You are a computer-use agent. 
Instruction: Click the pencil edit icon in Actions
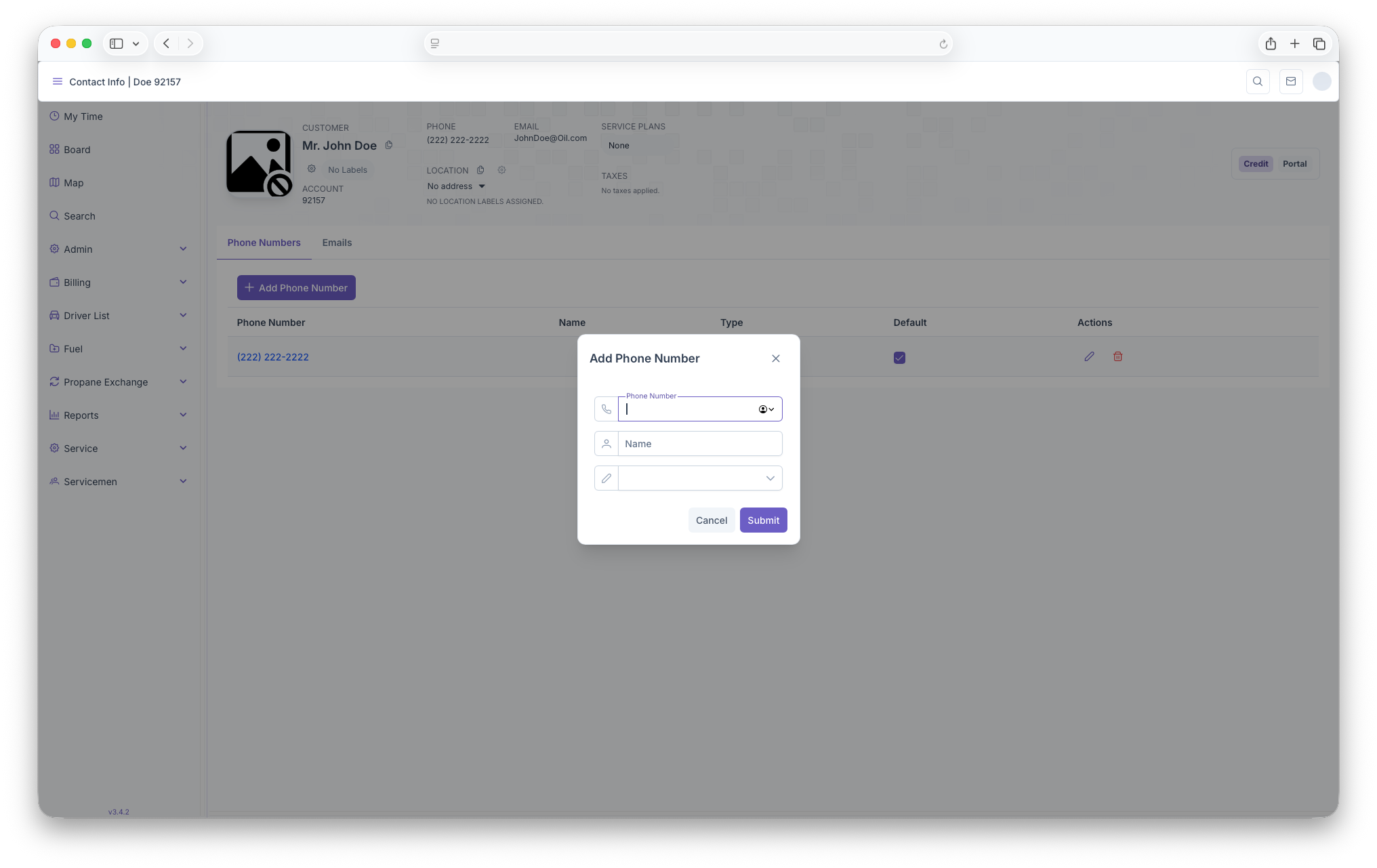(1089, 356)
